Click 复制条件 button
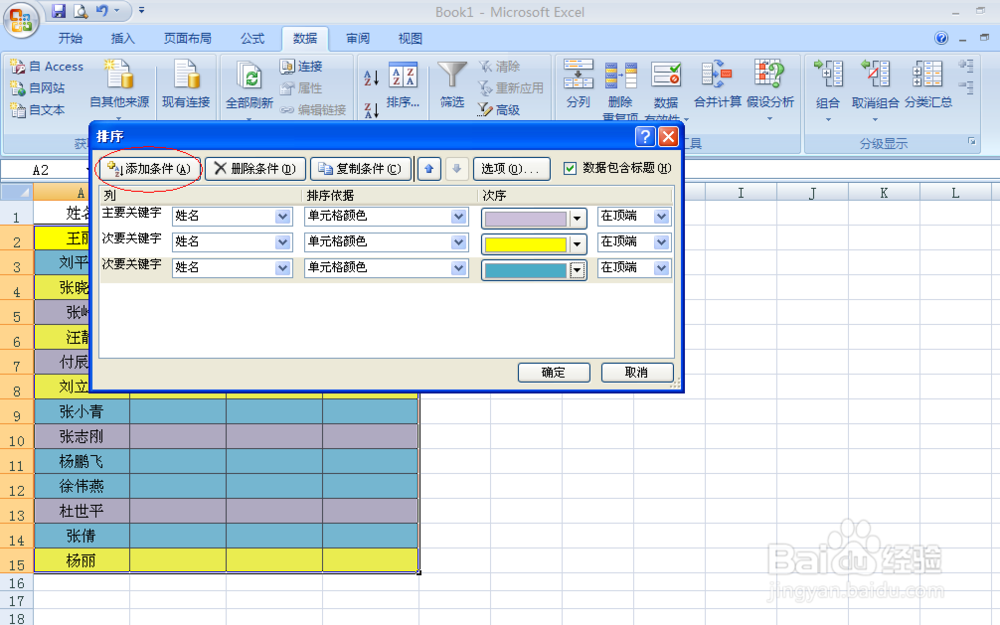 pyautogui.click(x=360, y=169)
